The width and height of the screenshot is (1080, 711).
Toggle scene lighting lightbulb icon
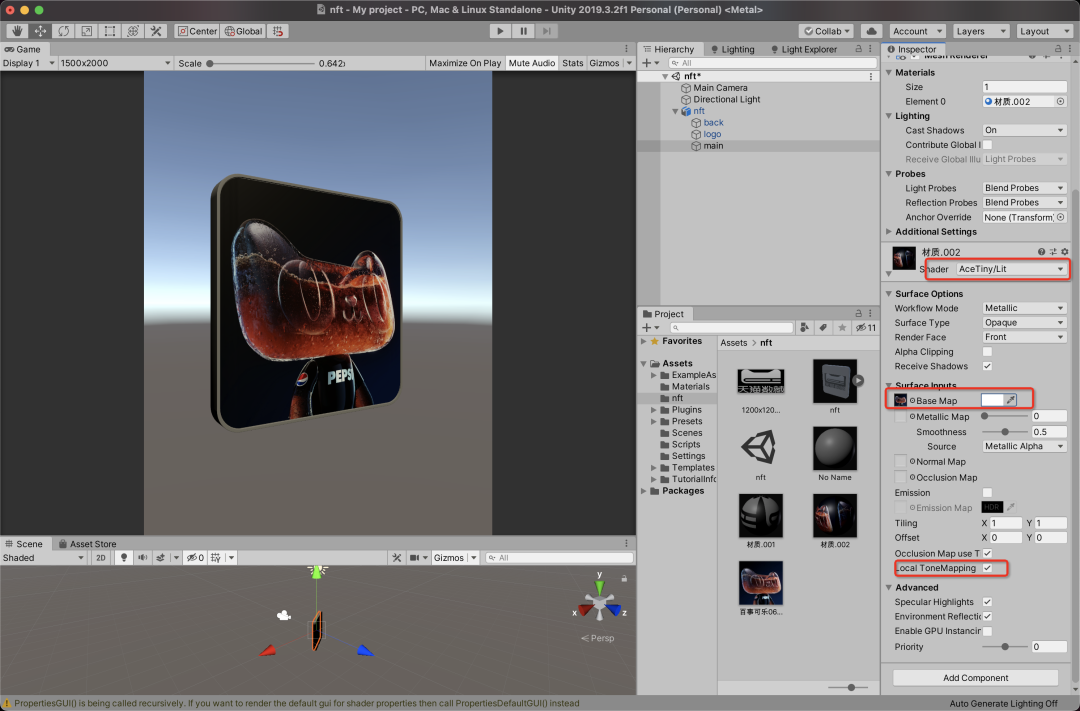124,557
